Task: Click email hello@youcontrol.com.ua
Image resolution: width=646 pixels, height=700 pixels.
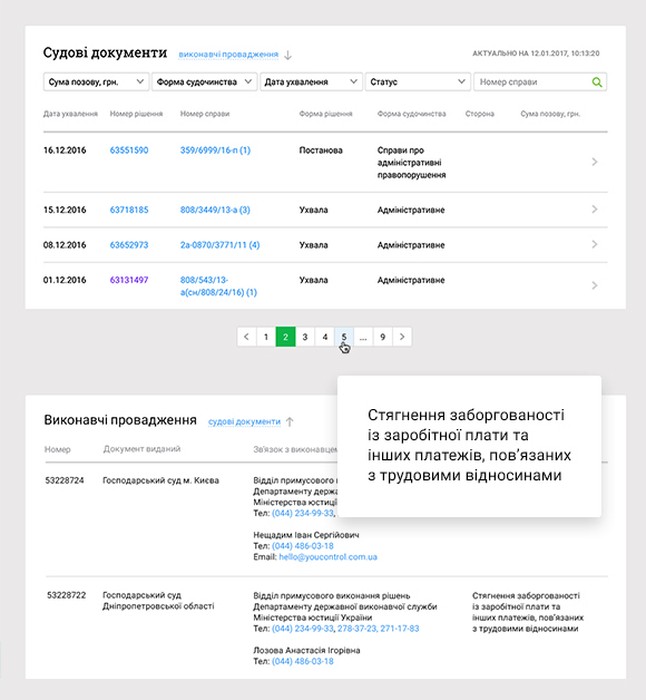Action: tap(328, 557)
